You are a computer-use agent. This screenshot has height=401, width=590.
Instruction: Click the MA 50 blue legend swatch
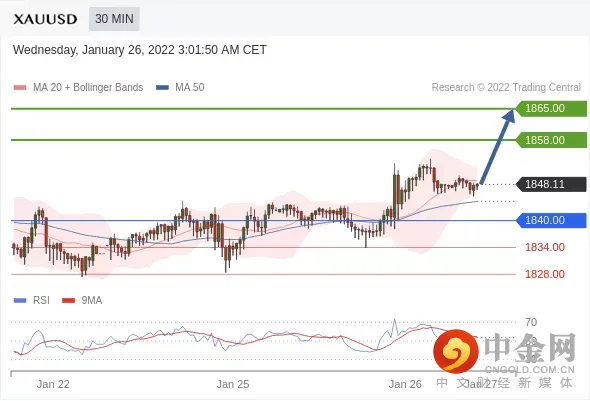[162, 88]
